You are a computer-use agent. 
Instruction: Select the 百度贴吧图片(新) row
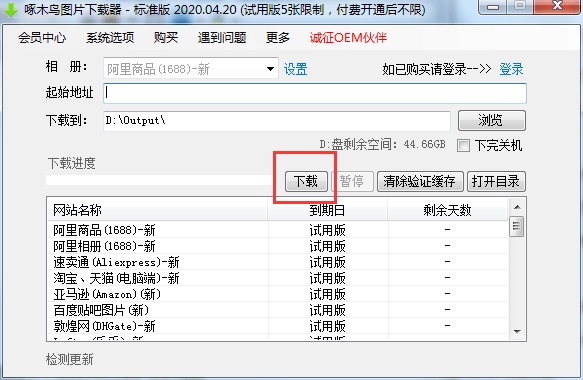tap(278, 310)
